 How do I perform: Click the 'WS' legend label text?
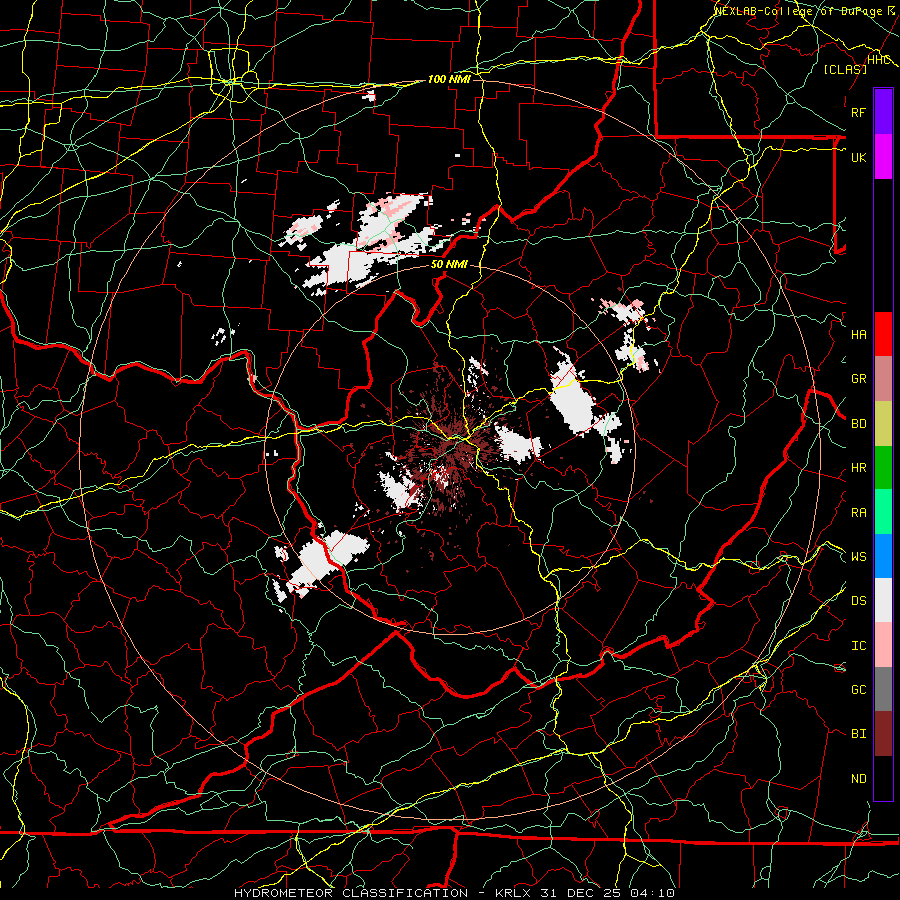859,557
